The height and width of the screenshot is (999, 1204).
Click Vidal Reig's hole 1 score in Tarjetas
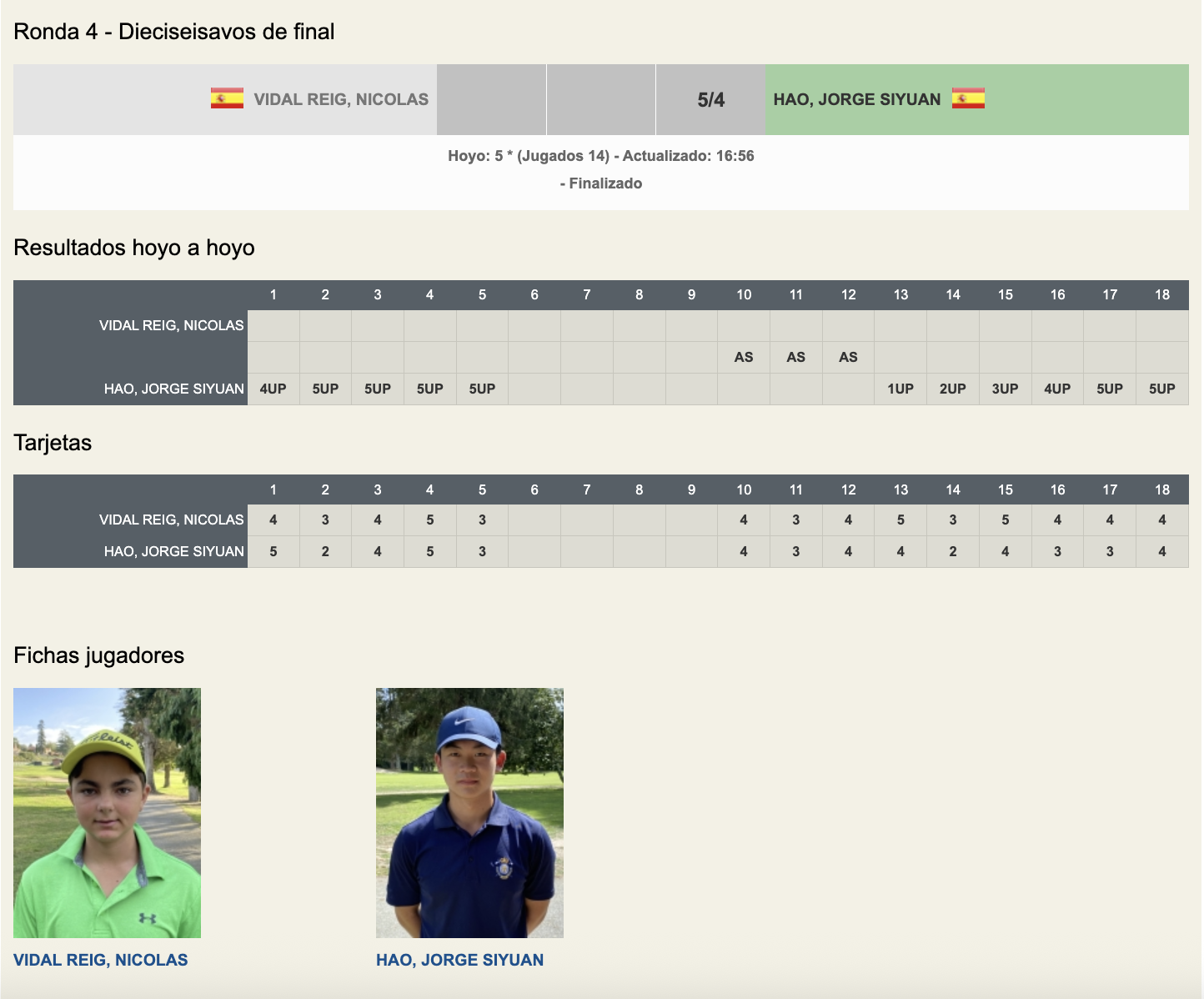click(273, 520)
